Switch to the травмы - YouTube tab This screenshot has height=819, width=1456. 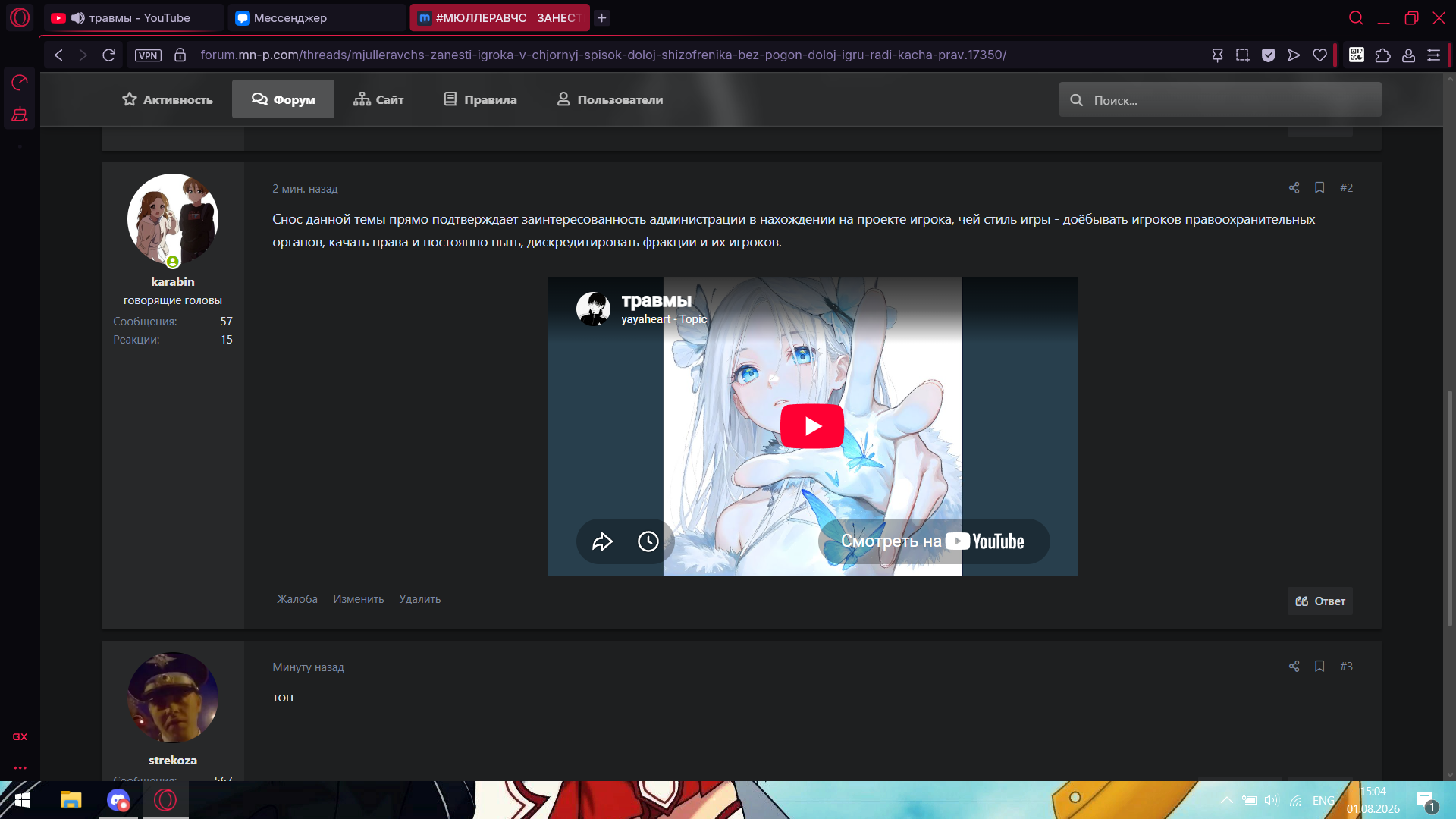click(x=133, y=17)
